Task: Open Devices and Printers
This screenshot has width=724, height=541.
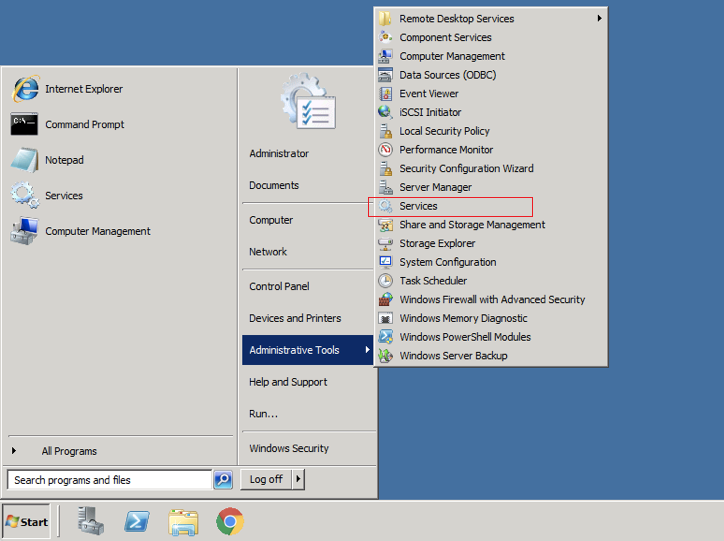Action: point(295,318)
